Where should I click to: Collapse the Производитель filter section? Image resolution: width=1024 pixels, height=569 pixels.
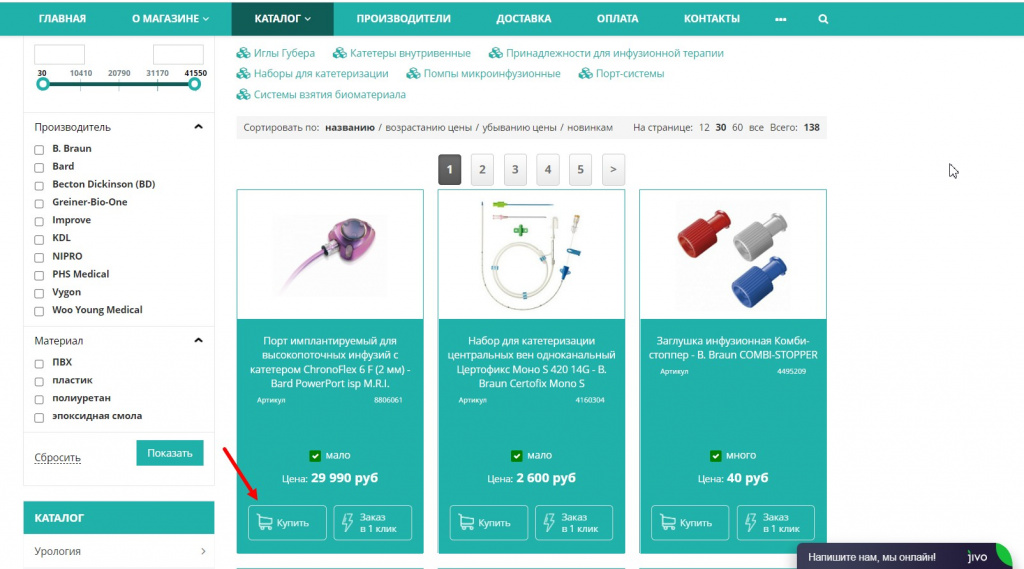(199, 127)
